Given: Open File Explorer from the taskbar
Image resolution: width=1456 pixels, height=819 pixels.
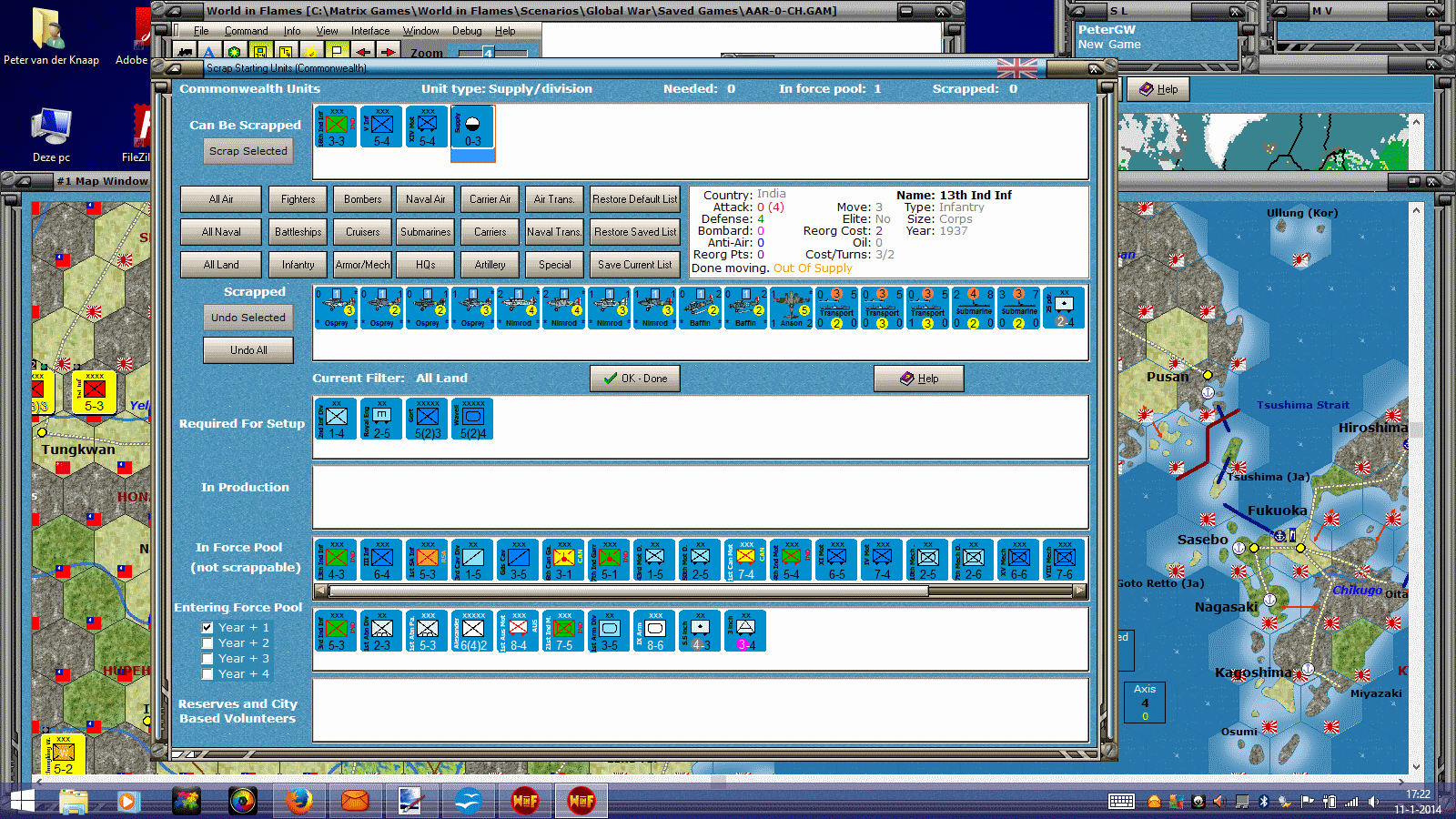Looking at the screenshot, I should pos(74,801).
